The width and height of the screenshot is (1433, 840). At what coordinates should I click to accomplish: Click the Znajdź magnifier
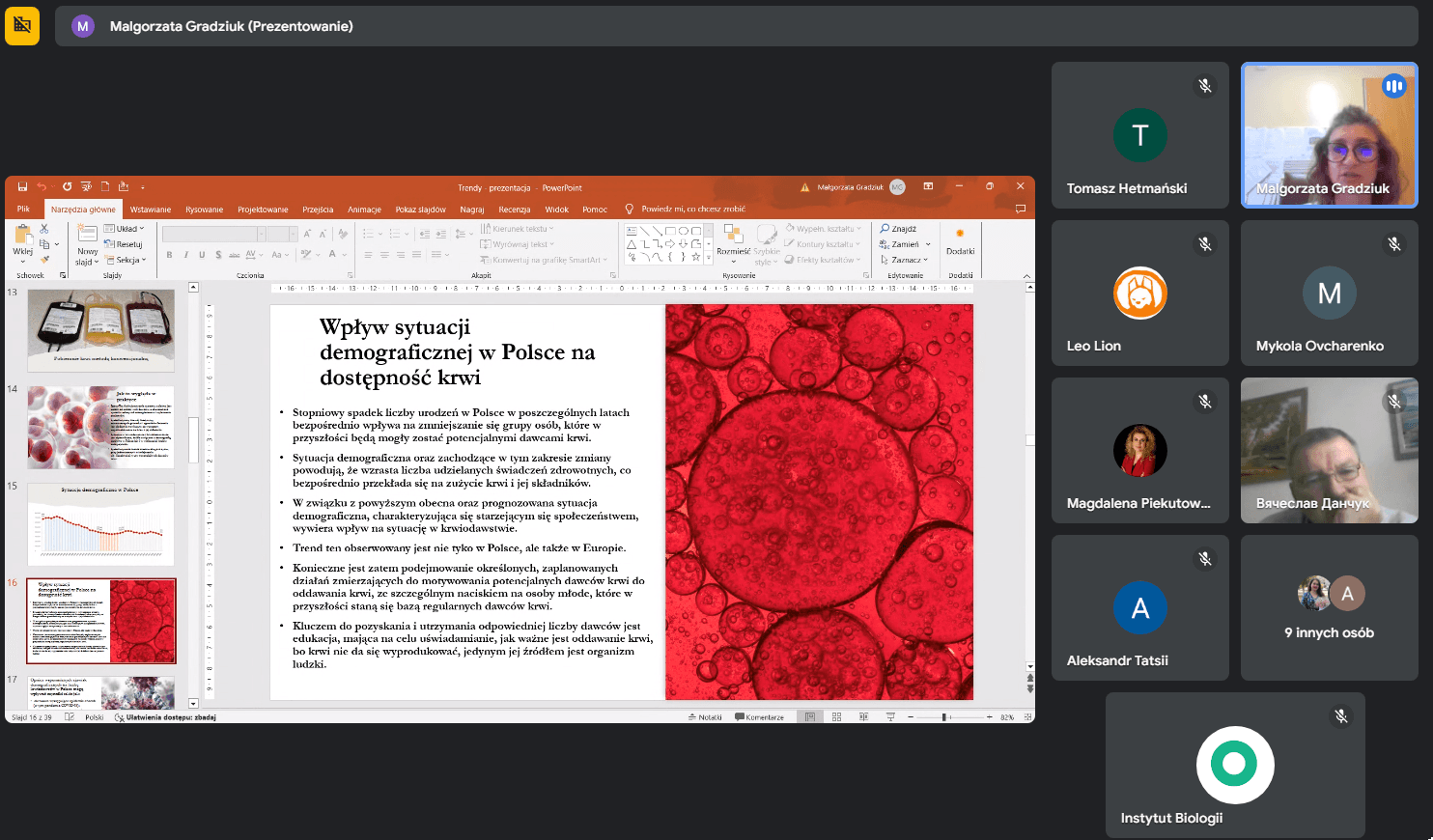(x=885, y=229)
